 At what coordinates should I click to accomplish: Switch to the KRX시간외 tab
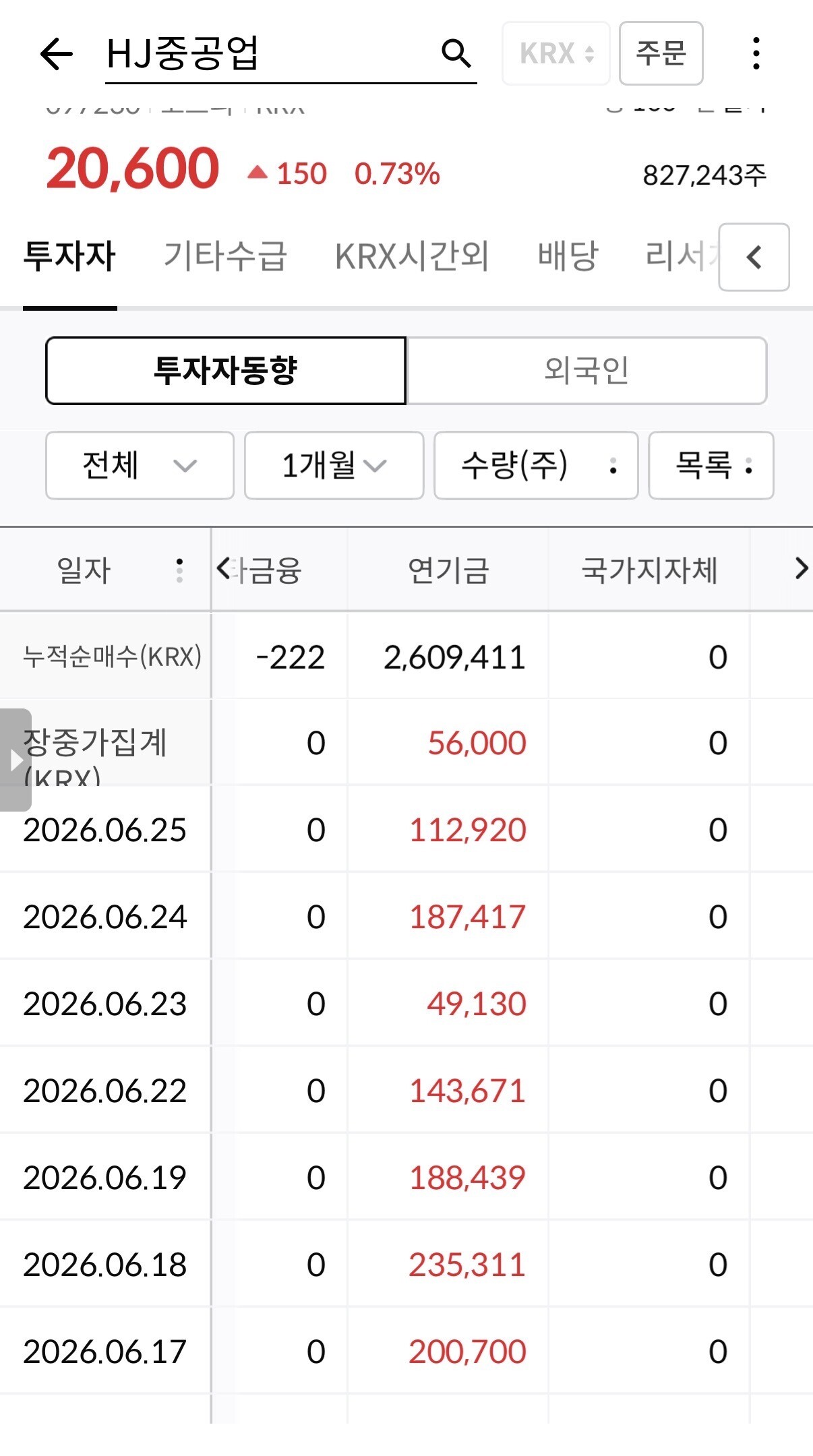click(412, 257)
